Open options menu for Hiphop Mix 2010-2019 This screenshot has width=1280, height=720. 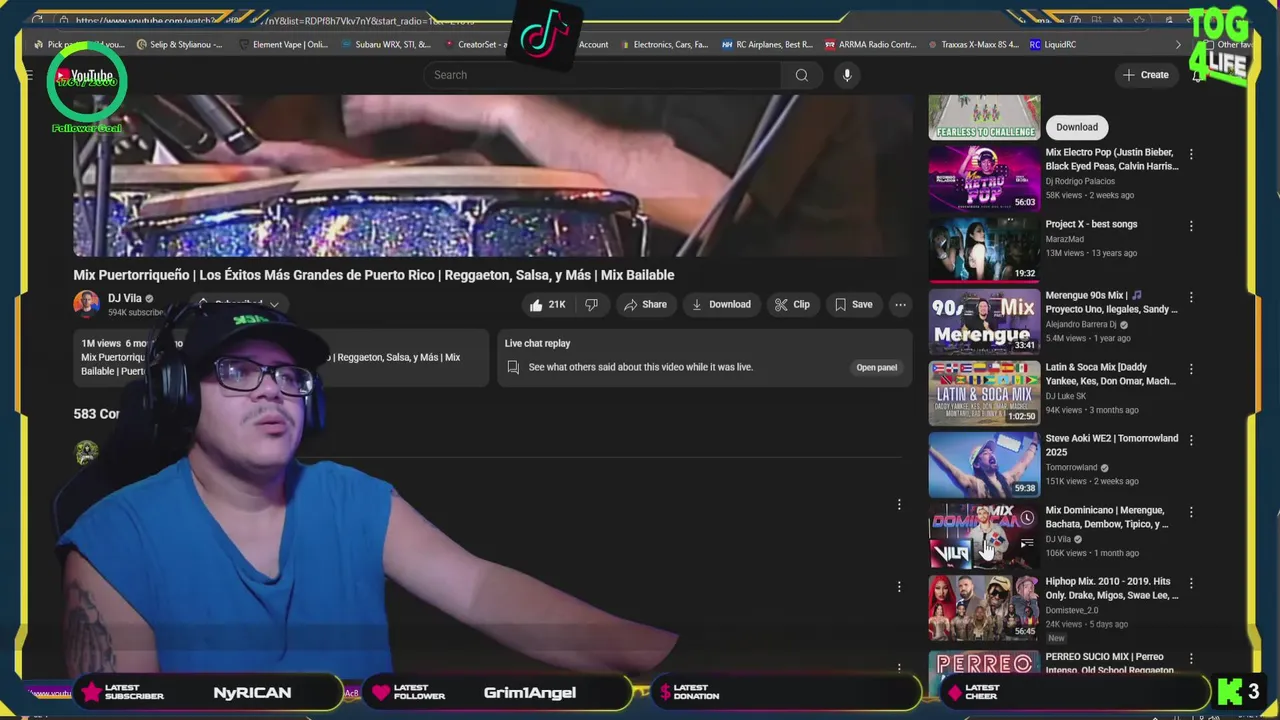click(1191, 583)
